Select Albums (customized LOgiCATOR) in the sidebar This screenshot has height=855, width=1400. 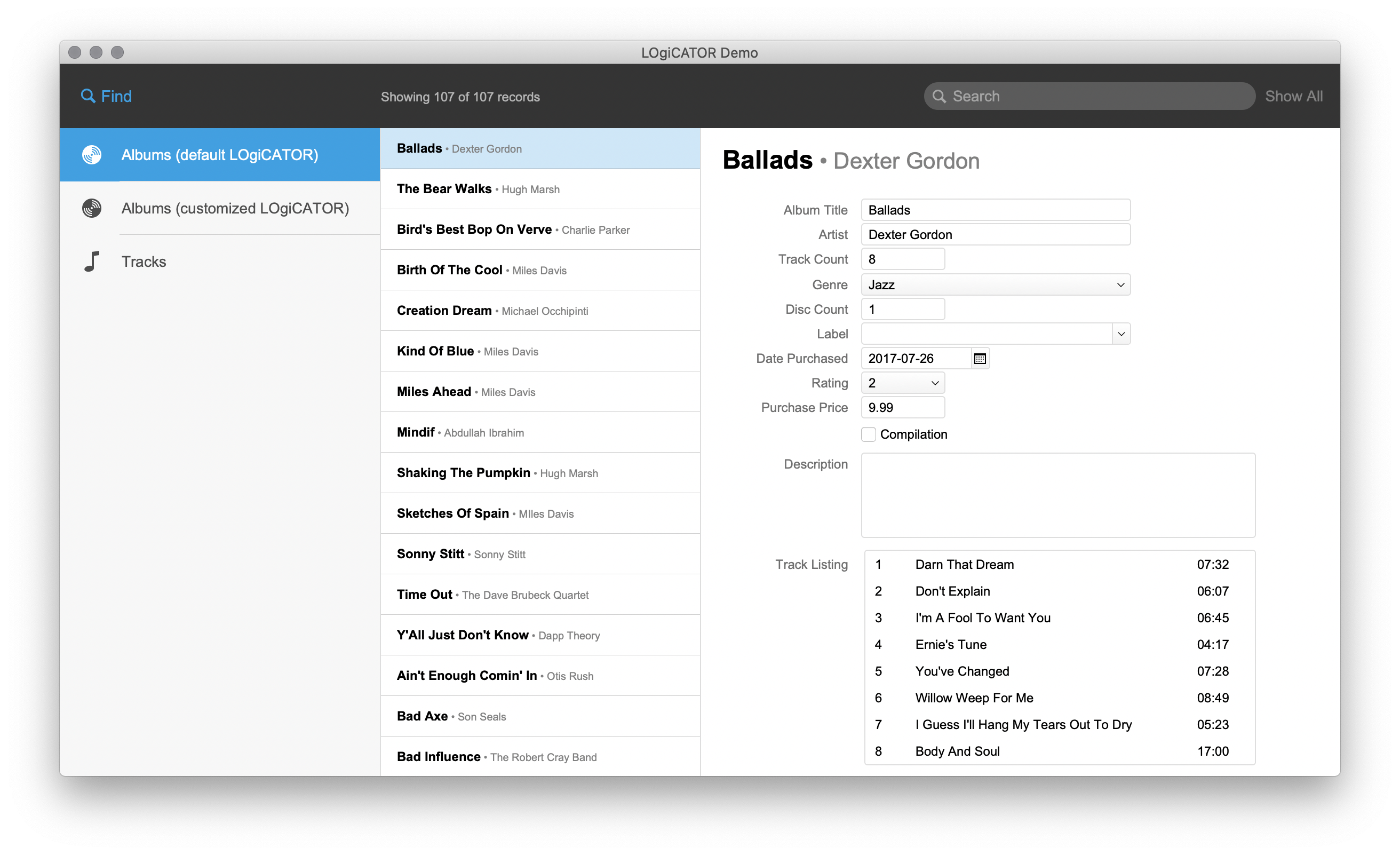235,208
